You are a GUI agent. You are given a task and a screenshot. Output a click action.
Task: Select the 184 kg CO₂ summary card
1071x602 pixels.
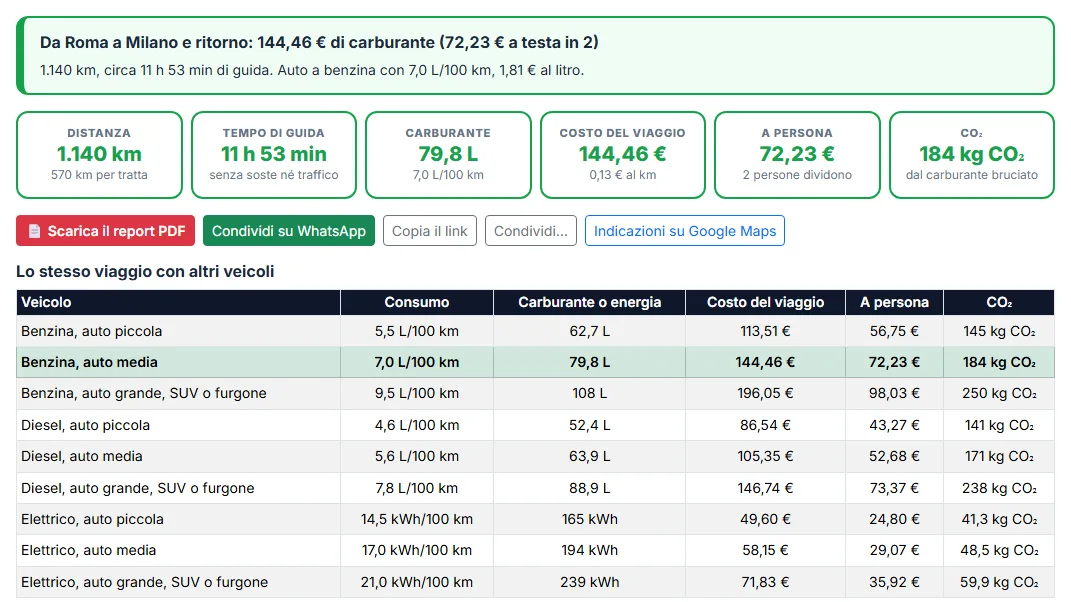coord(971,155)
